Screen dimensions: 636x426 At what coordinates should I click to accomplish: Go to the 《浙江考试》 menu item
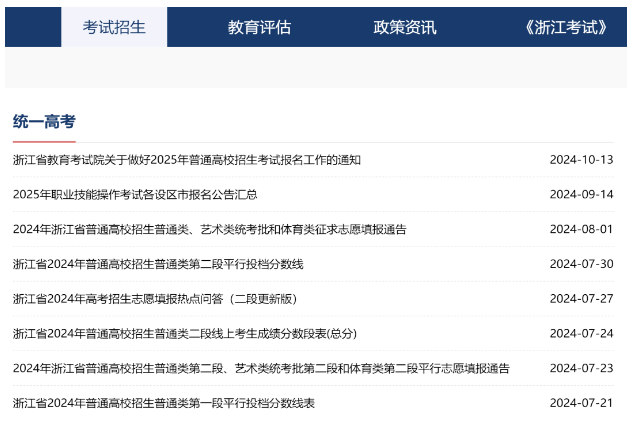[x=566, y=27]
